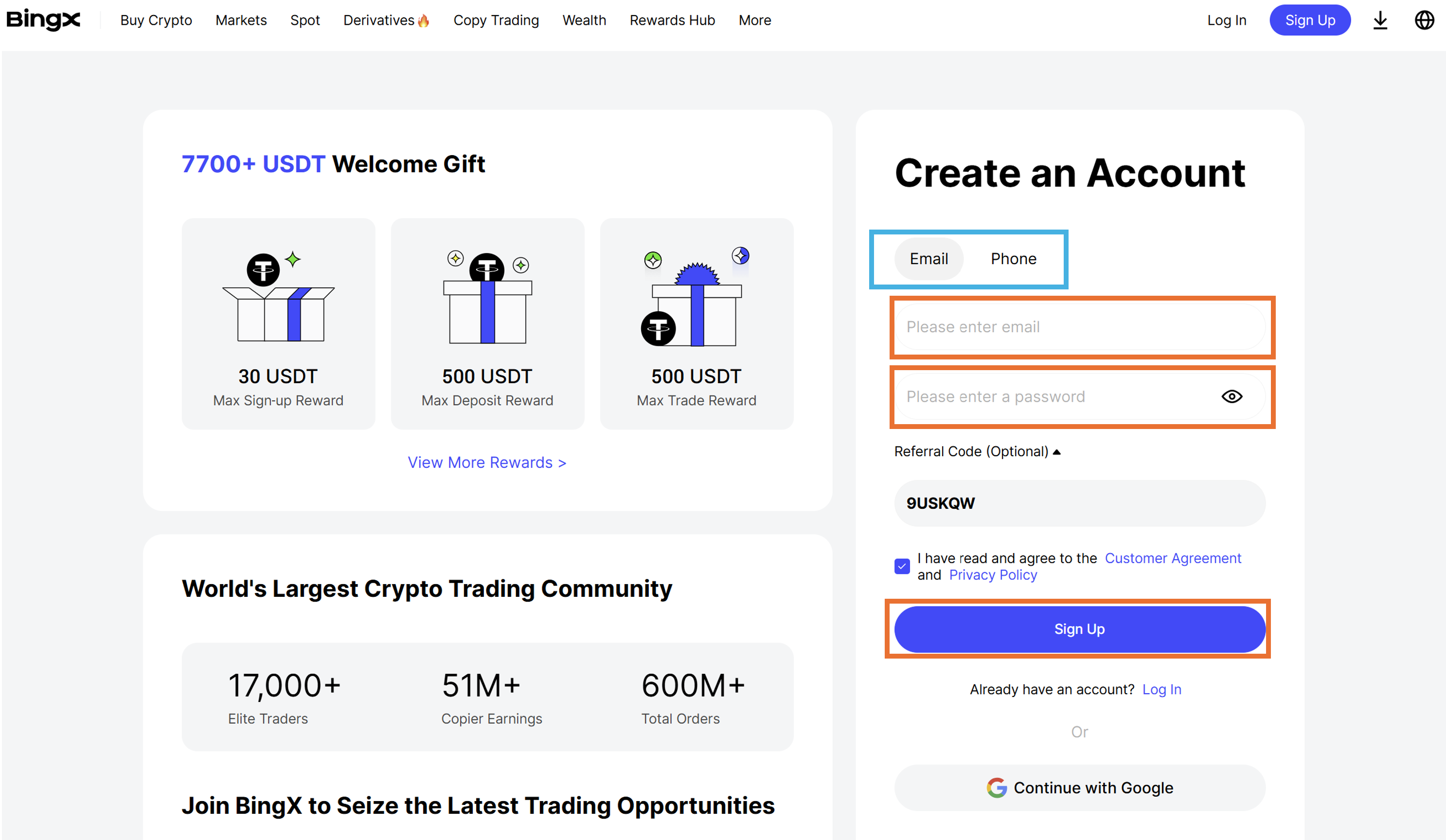The height and width of the screenshot is (840, 1446).
Task: Click the Google logo icon
Action: pos(997,788)
